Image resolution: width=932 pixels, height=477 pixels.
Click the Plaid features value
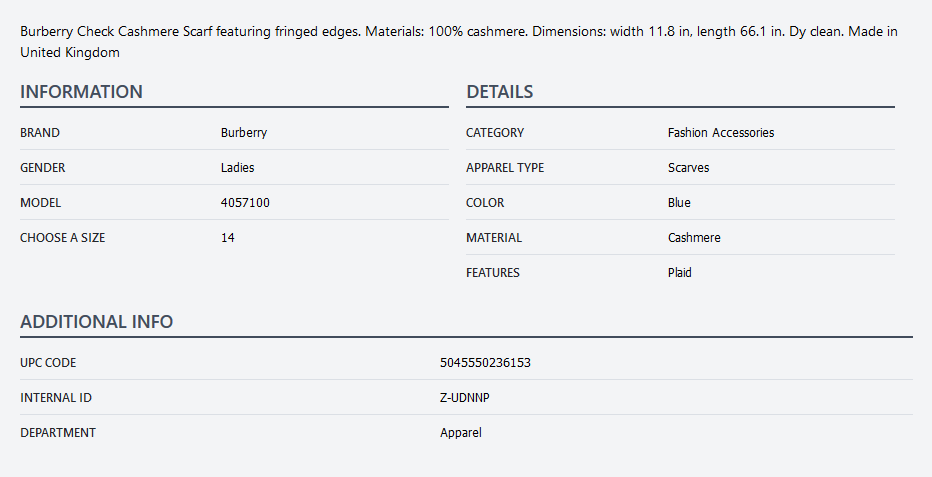pyautogui.click(x=680, y=273)
